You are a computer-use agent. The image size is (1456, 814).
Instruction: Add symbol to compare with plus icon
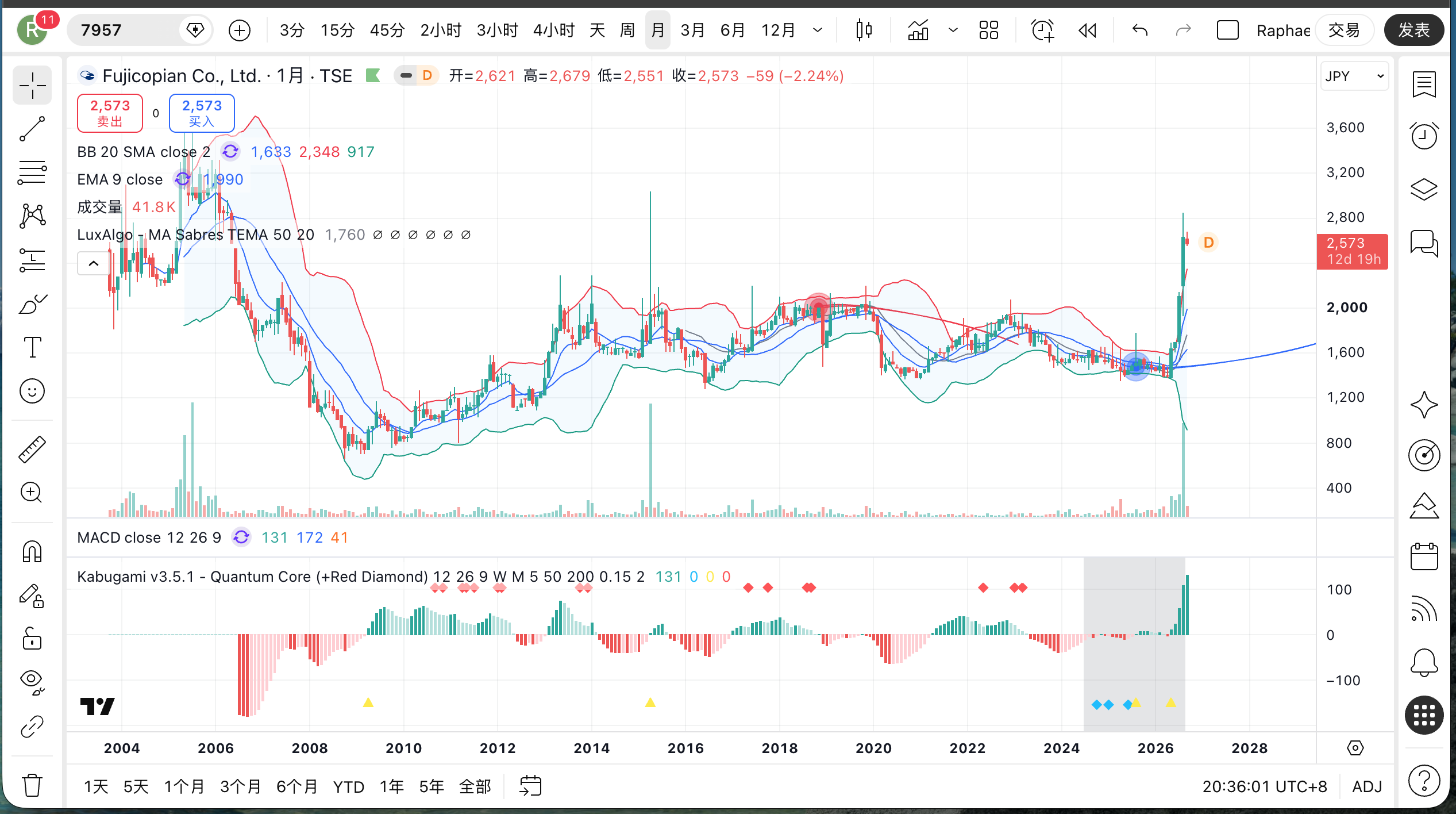tap(240, 30)
